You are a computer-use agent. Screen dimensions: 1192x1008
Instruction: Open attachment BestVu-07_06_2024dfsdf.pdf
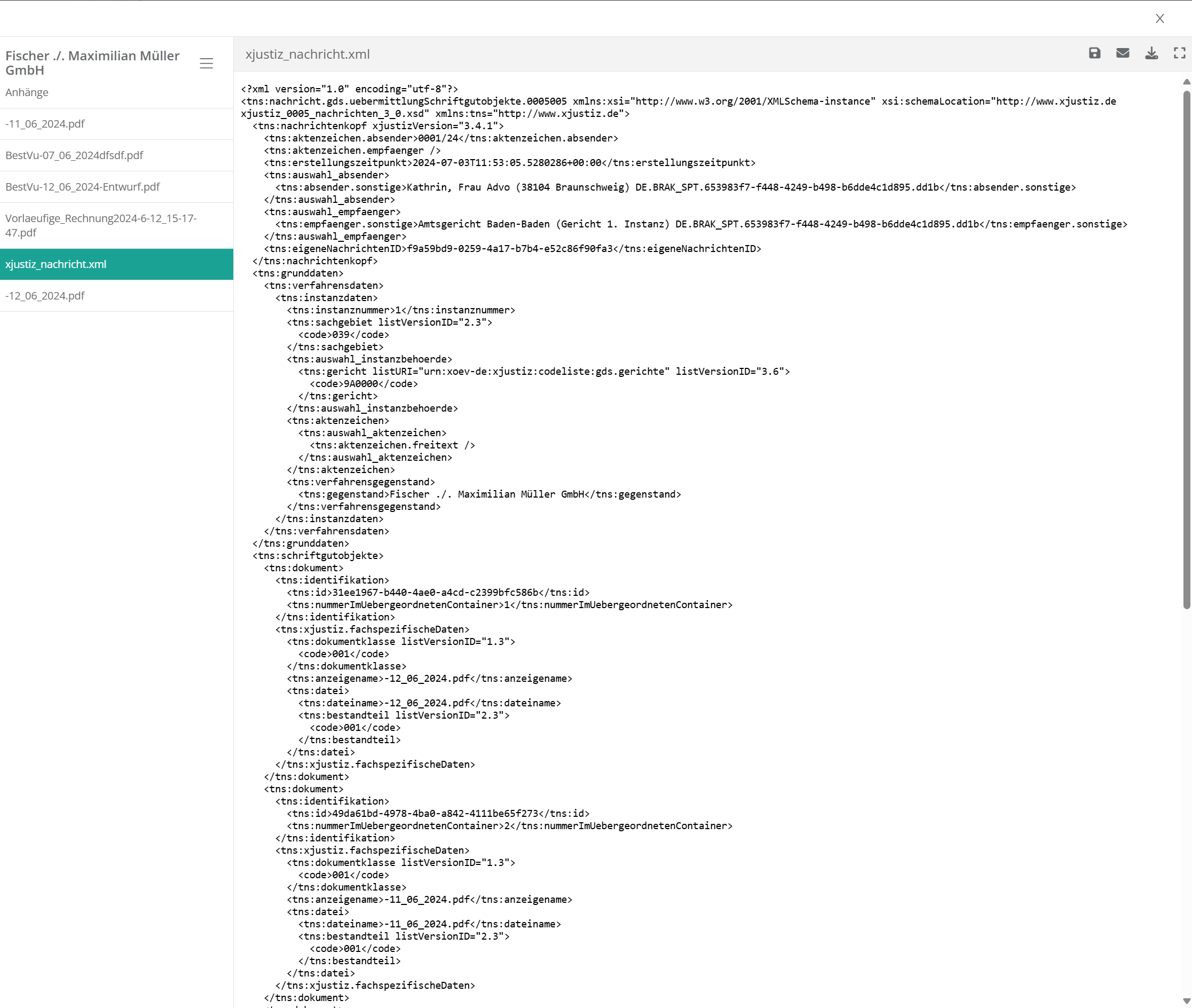click(74, 155)
